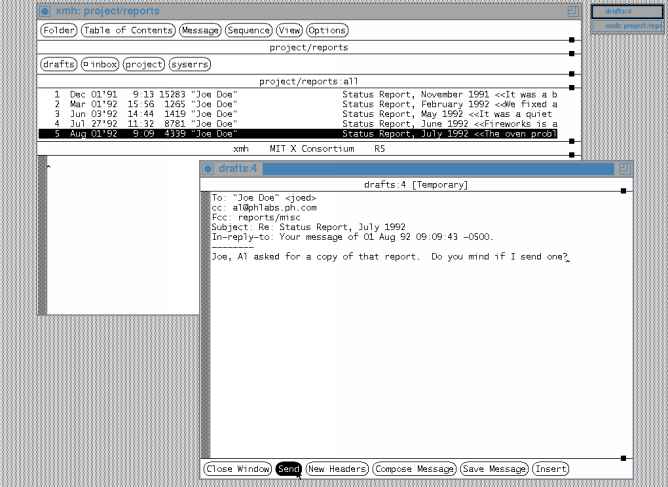Click the Save Message button
668x487 pixels.
point(494,468)
